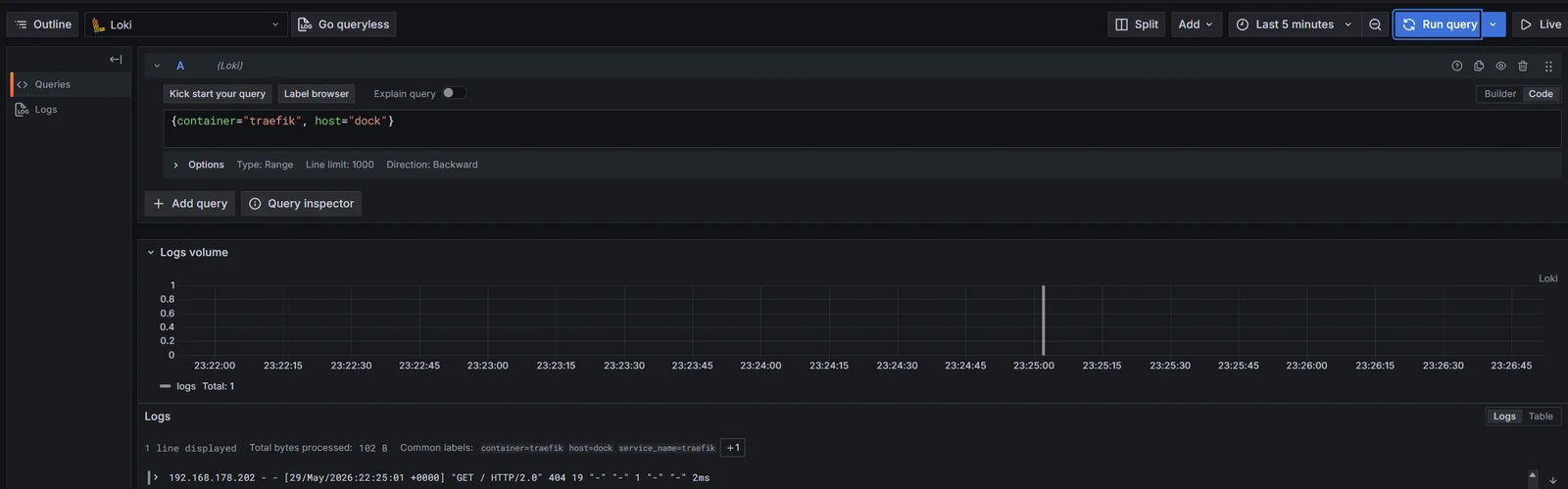Grab the query A drag handle
1568x489 pixels.
pyautogui.click(x=1548, y=66)
